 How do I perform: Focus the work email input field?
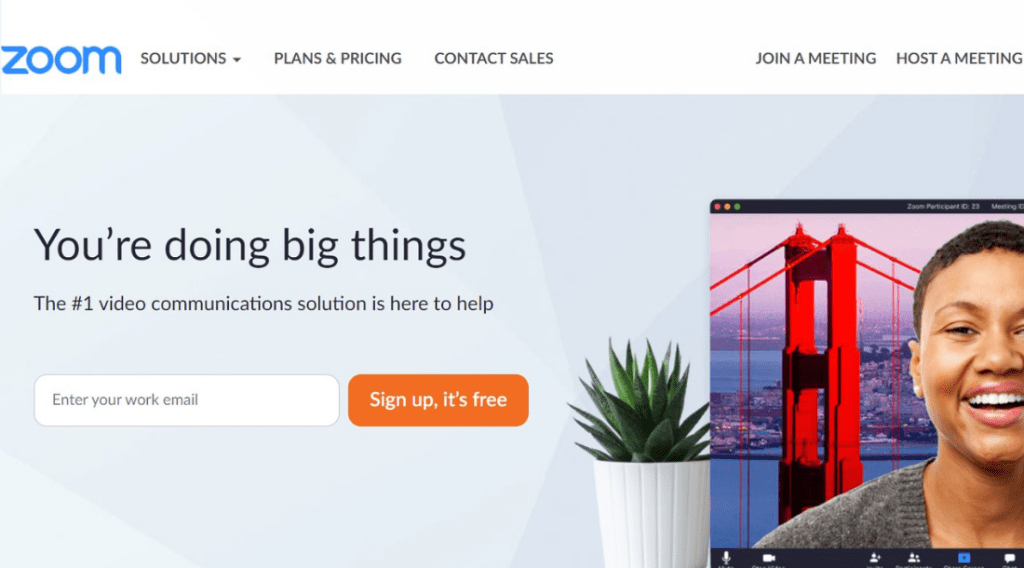click(187, 400)
